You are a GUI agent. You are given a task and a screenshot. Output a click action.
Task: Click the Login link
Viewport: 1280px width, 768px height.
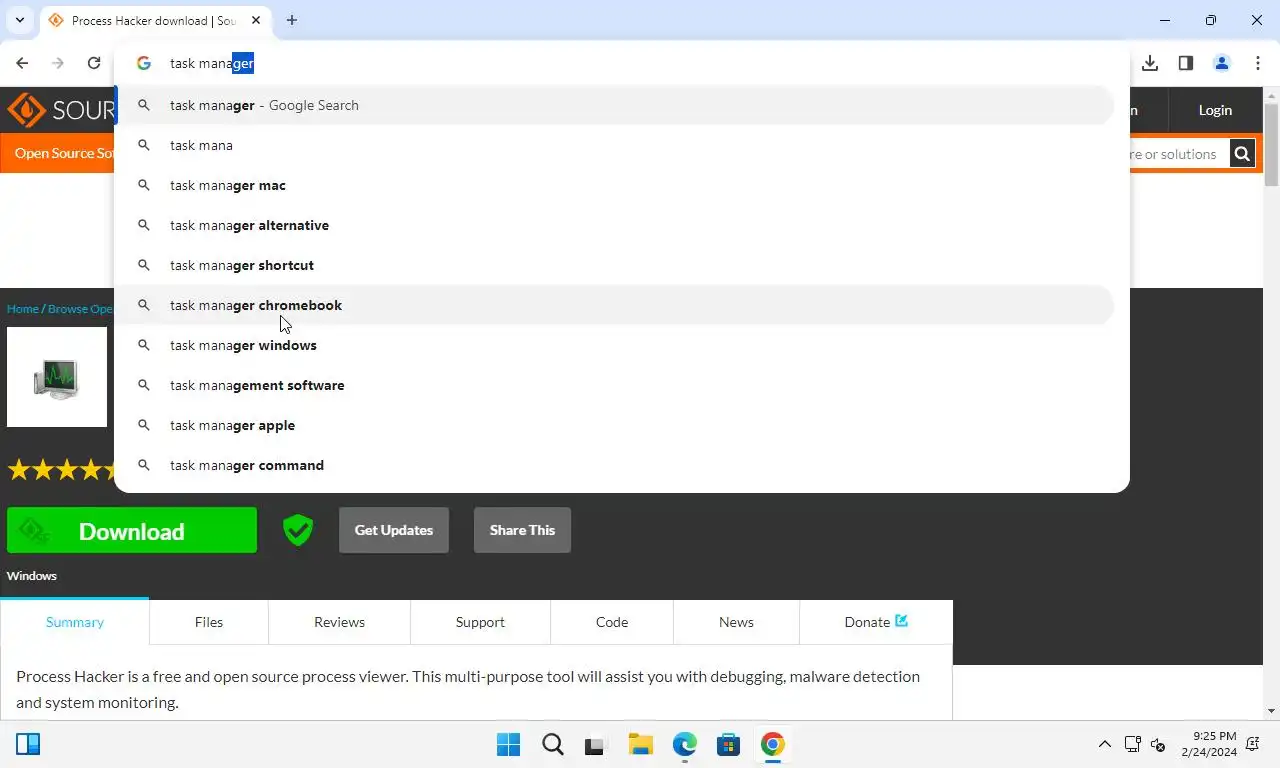[x=1215, y=110]
